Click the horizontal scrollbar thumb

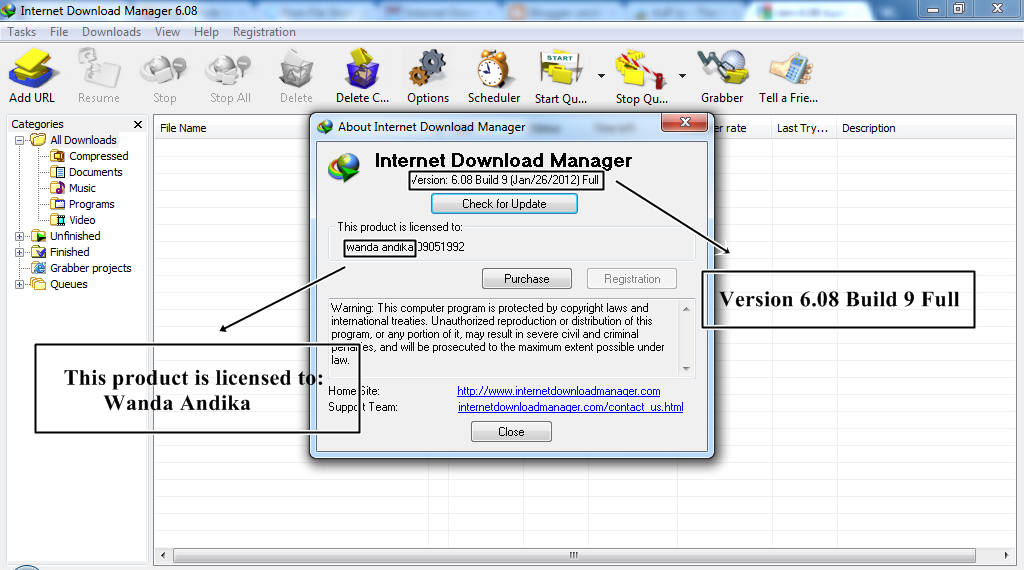click(574, 556)
